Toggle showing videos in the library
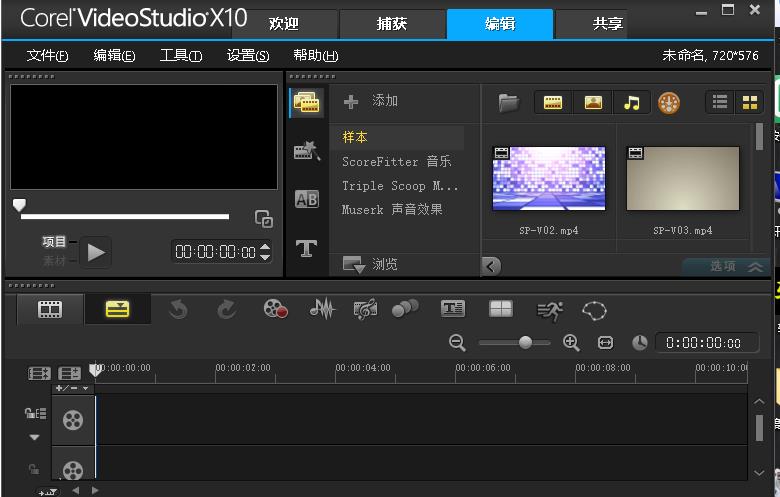The image size is (780, 497). coord(553,103)
